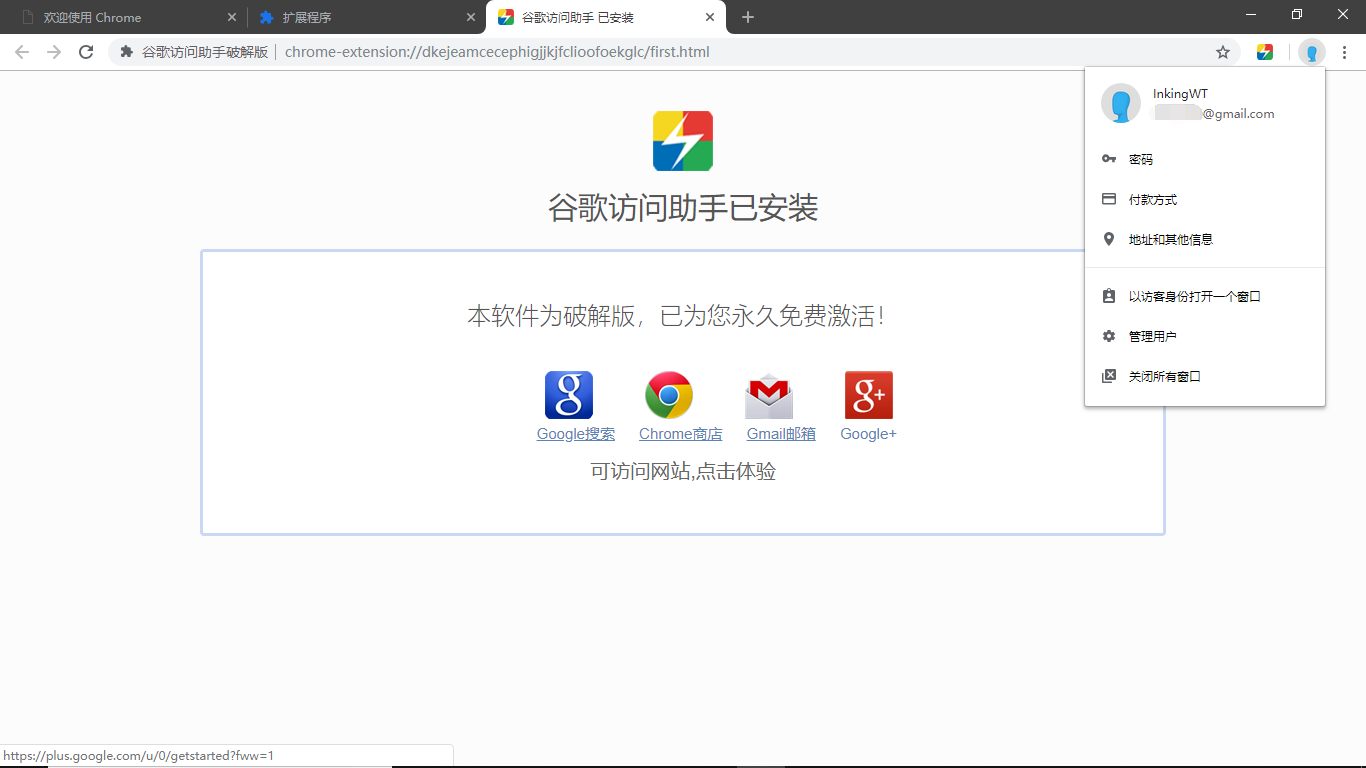Open 付款方式 in the profile menu
1366x768 pixels.
coord(1205,199)
